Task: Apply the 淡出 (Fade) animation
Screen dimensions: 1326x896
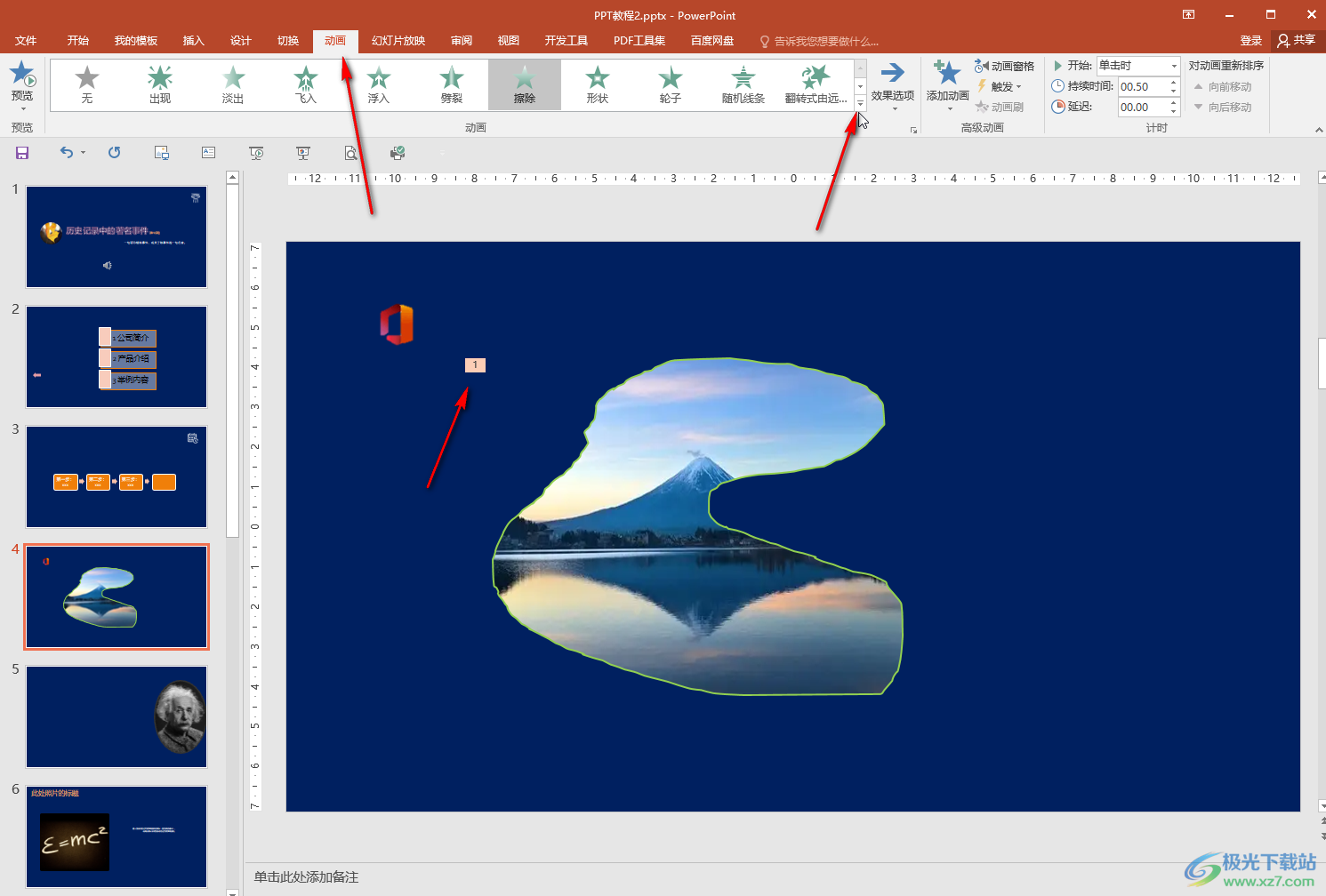Action: [x=233, y=85]
